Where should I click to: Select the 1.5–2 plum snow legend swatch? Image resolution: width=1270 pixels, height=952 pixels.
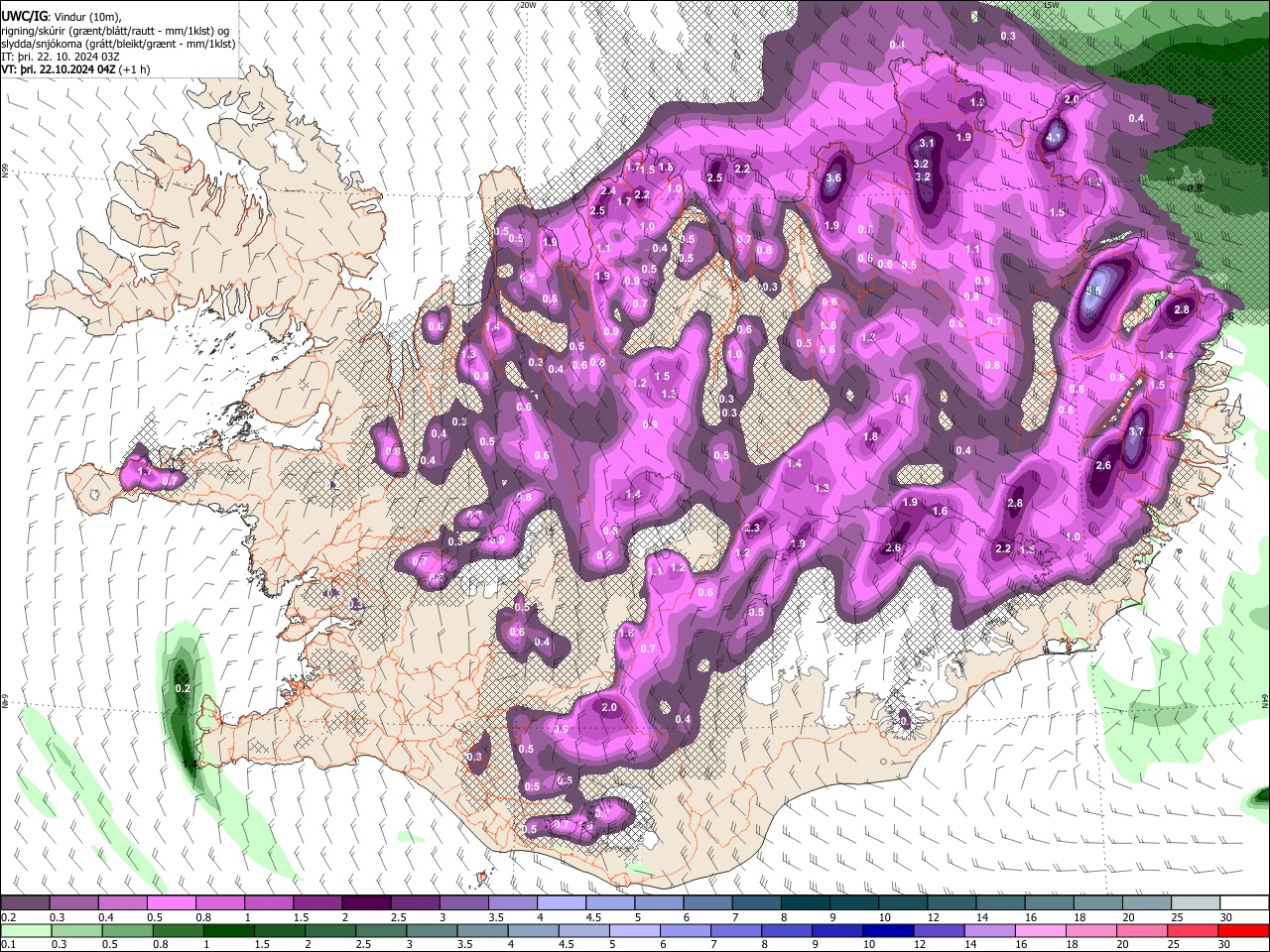click(x=317, y=903)
